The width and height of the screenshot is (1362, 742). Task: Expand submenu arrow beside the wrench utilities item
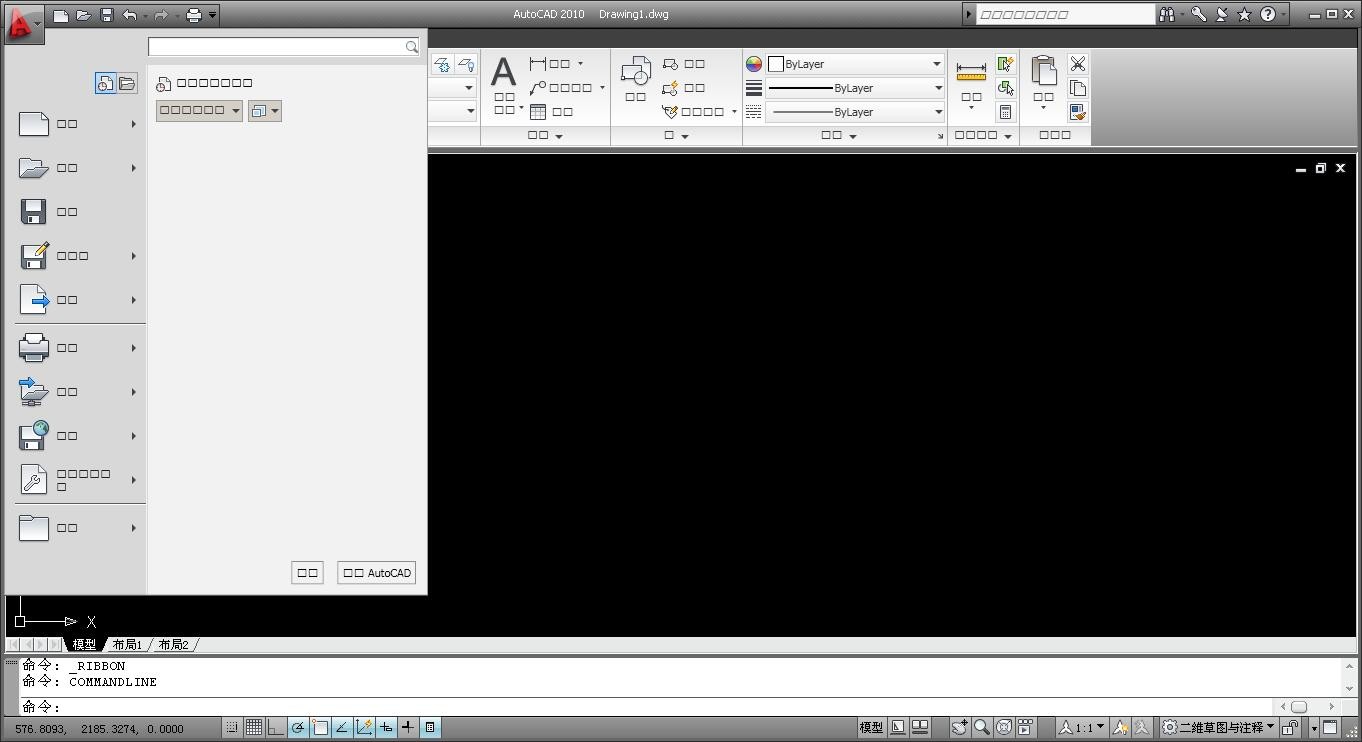(x=133, y=480)
